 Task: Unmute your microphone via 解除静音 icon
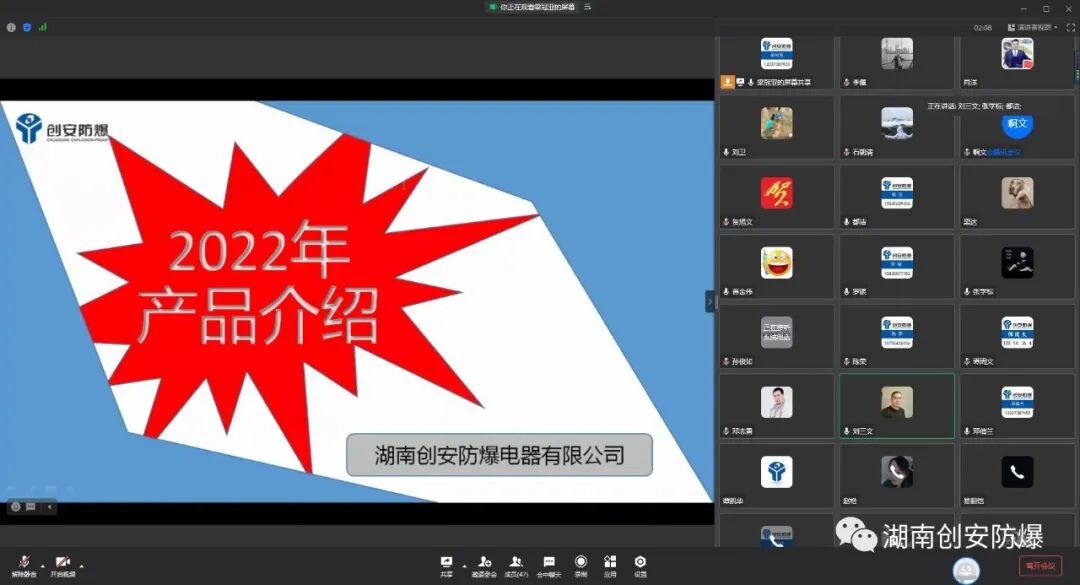[23, 562]
